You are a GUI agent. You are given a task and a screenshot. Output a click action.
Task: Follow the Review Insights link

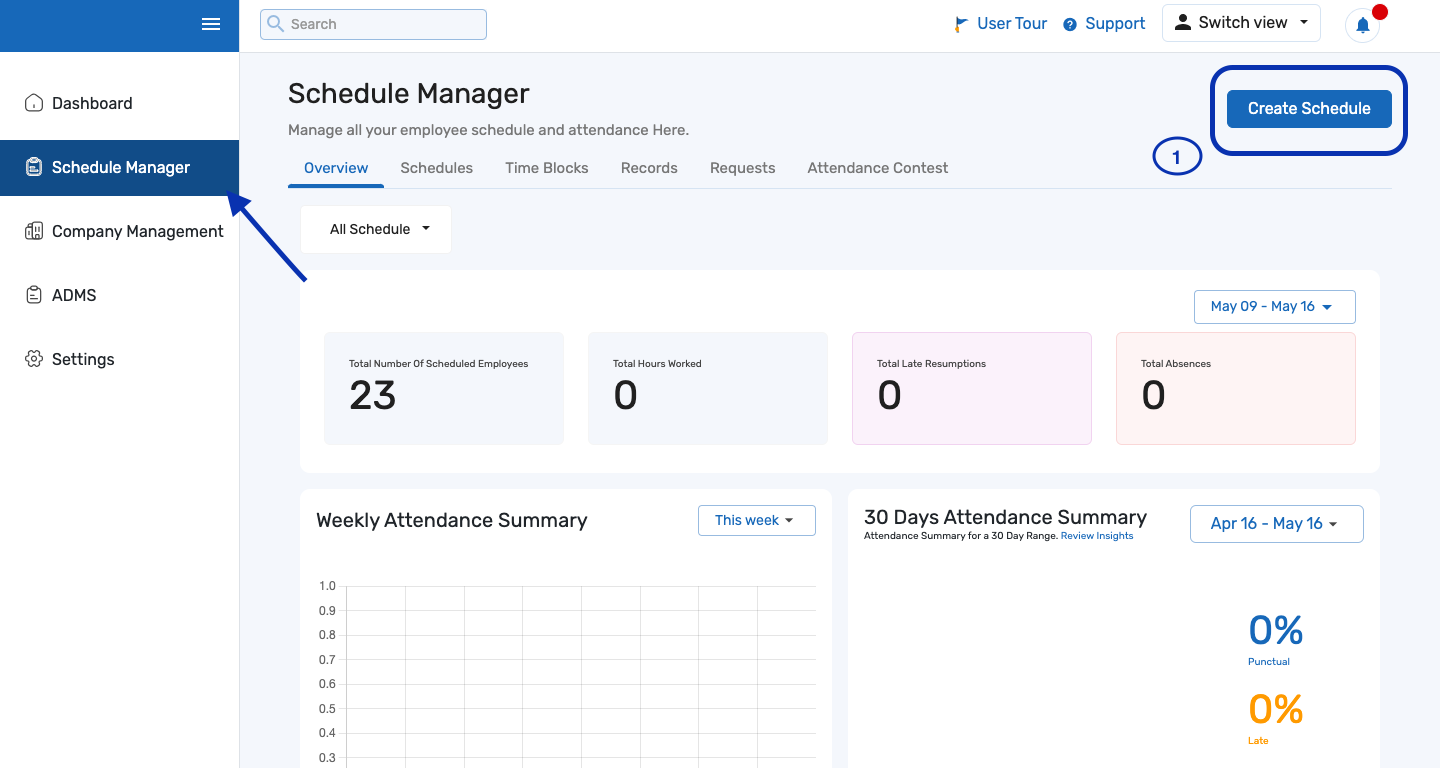point(1097,536)
